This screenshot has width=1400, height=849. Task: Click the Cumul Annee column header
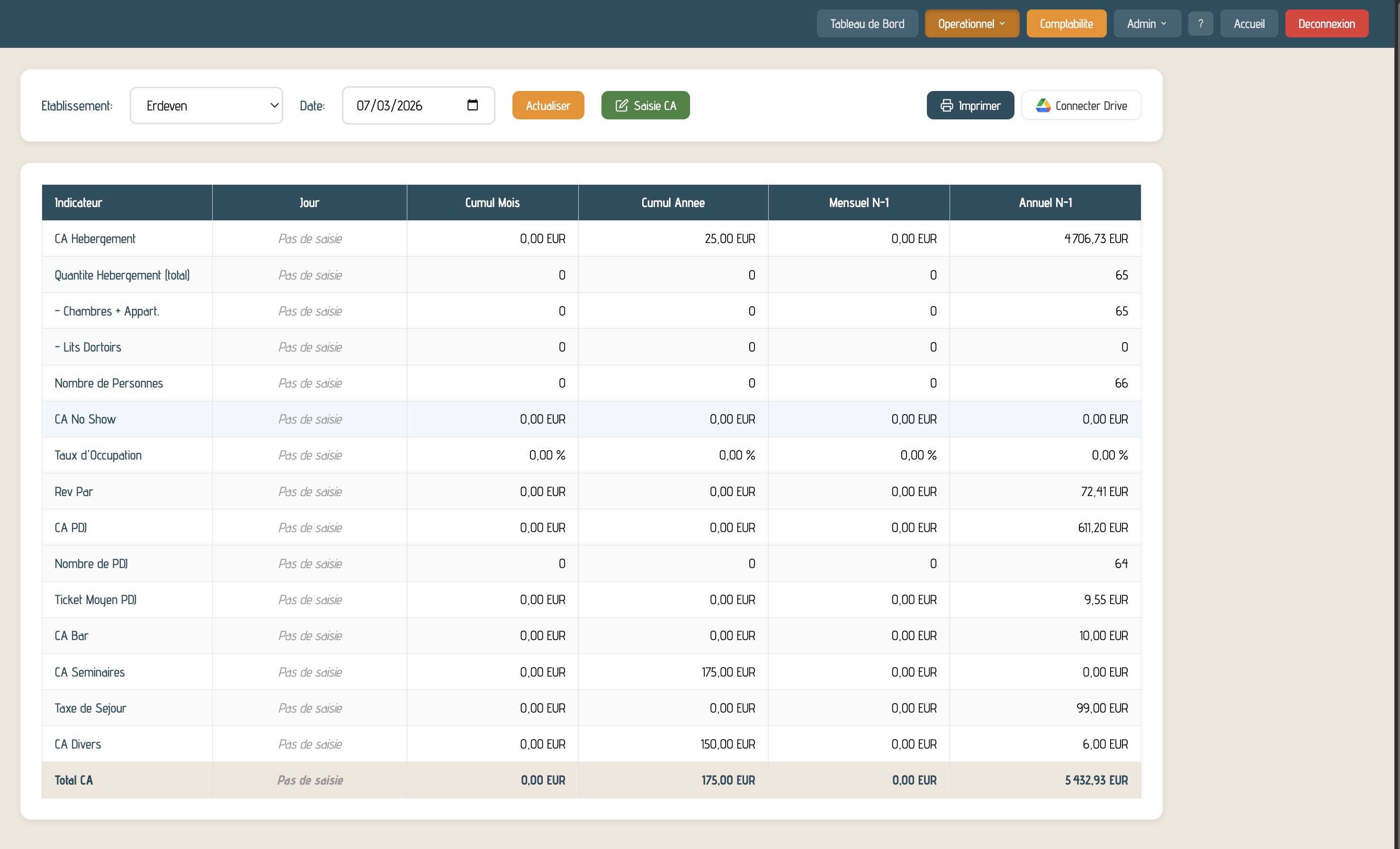673,203
